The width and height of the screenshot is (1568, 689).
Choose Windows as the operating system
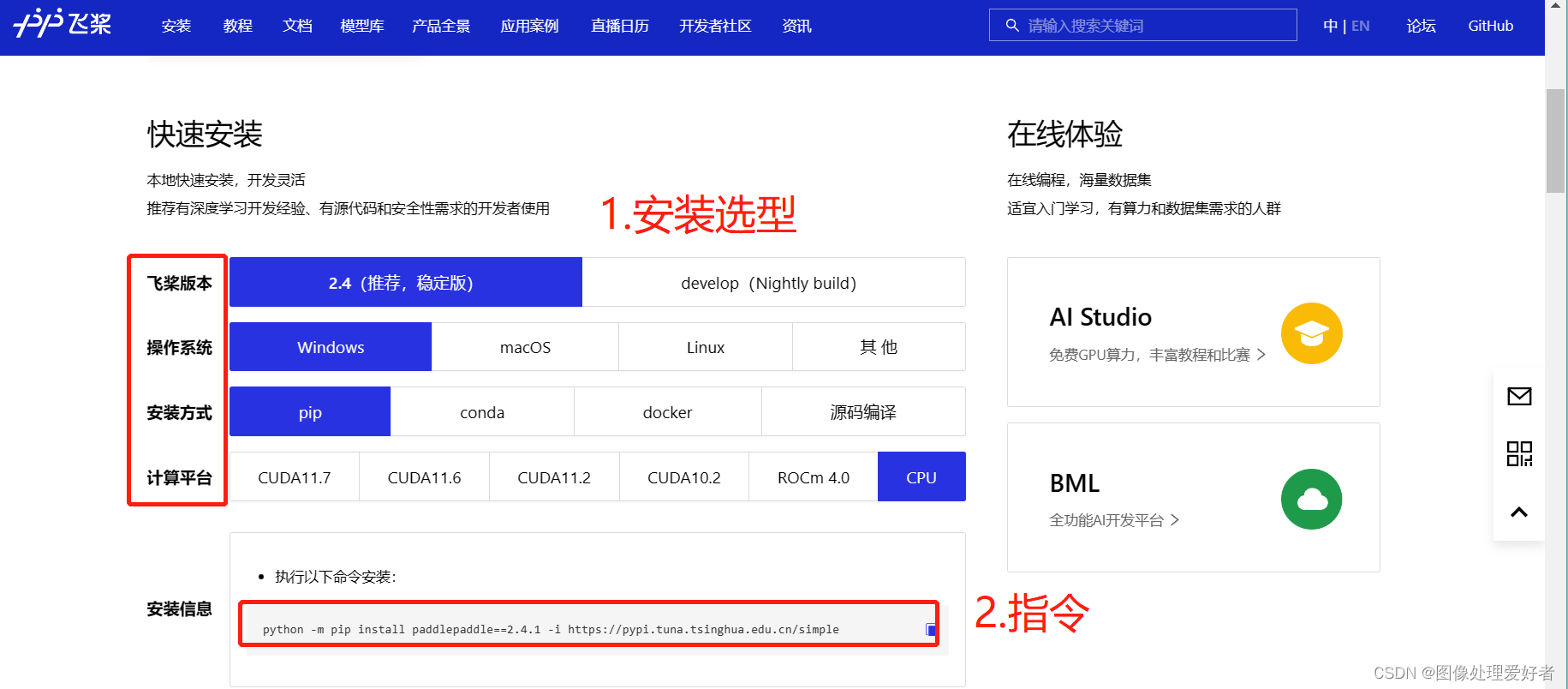(x=331, y=347)
